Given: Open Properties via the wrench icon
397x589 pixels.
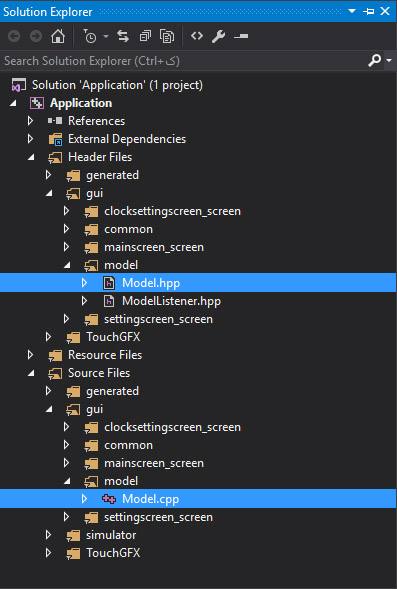Looking at the screenshot, I should (x=219, y=36).
